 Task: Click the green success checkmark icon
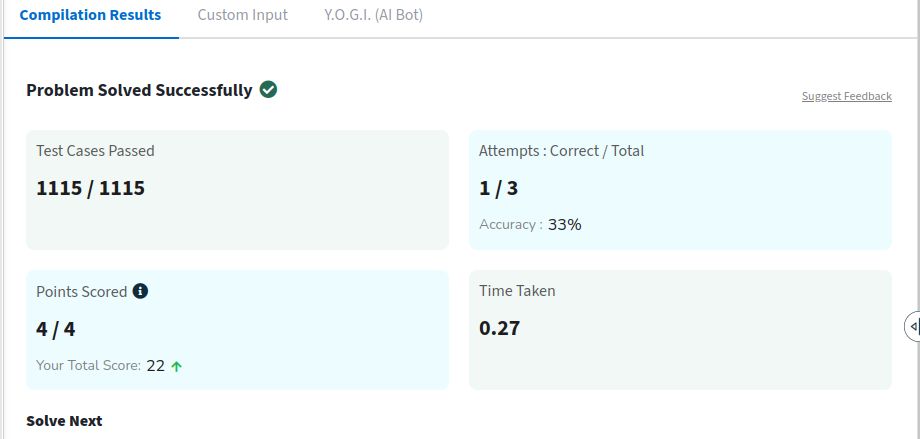(x=268, y=90)
